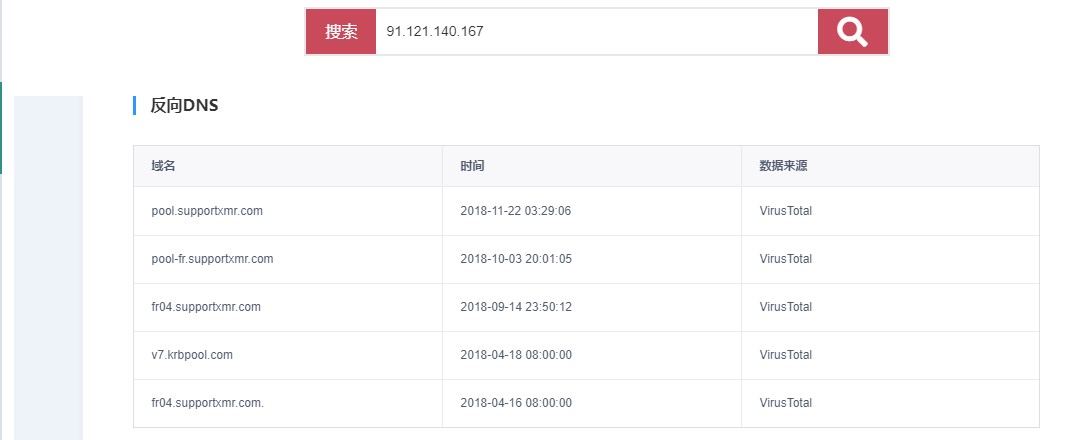Viewport: 1067px width, 440px height.
Task: Click VirusTotal source in v7.krbpool.com row
Action: (x=786, y=355)
